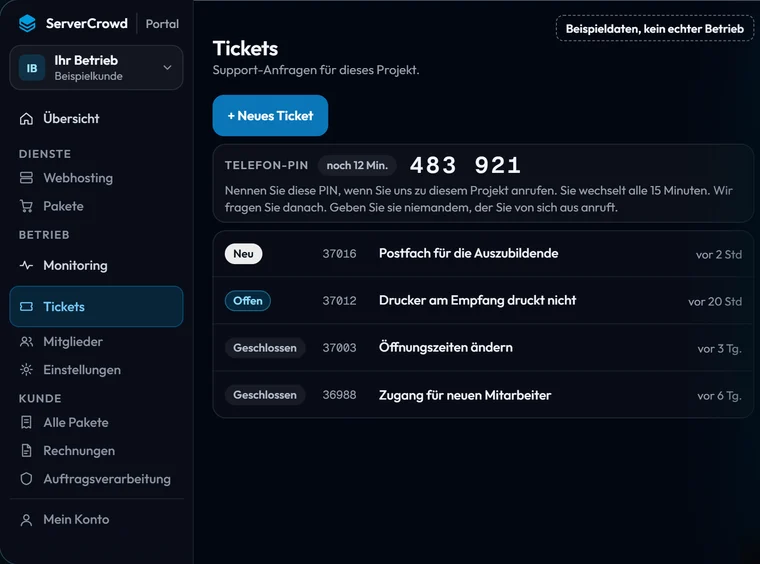Viewport: 760px width, 564px height.
Task: Click the pulse icon beside Monitoring
Action: (26, 266)
